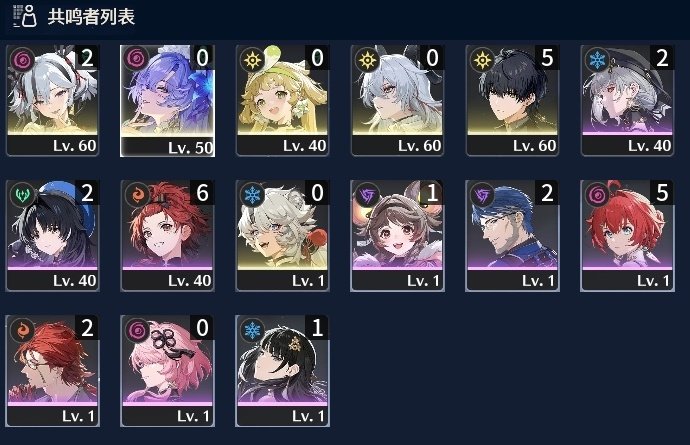Click the Spectro icon on the black-haired male card
Viewport: 690px width, 445px height.
pos(482,59)
